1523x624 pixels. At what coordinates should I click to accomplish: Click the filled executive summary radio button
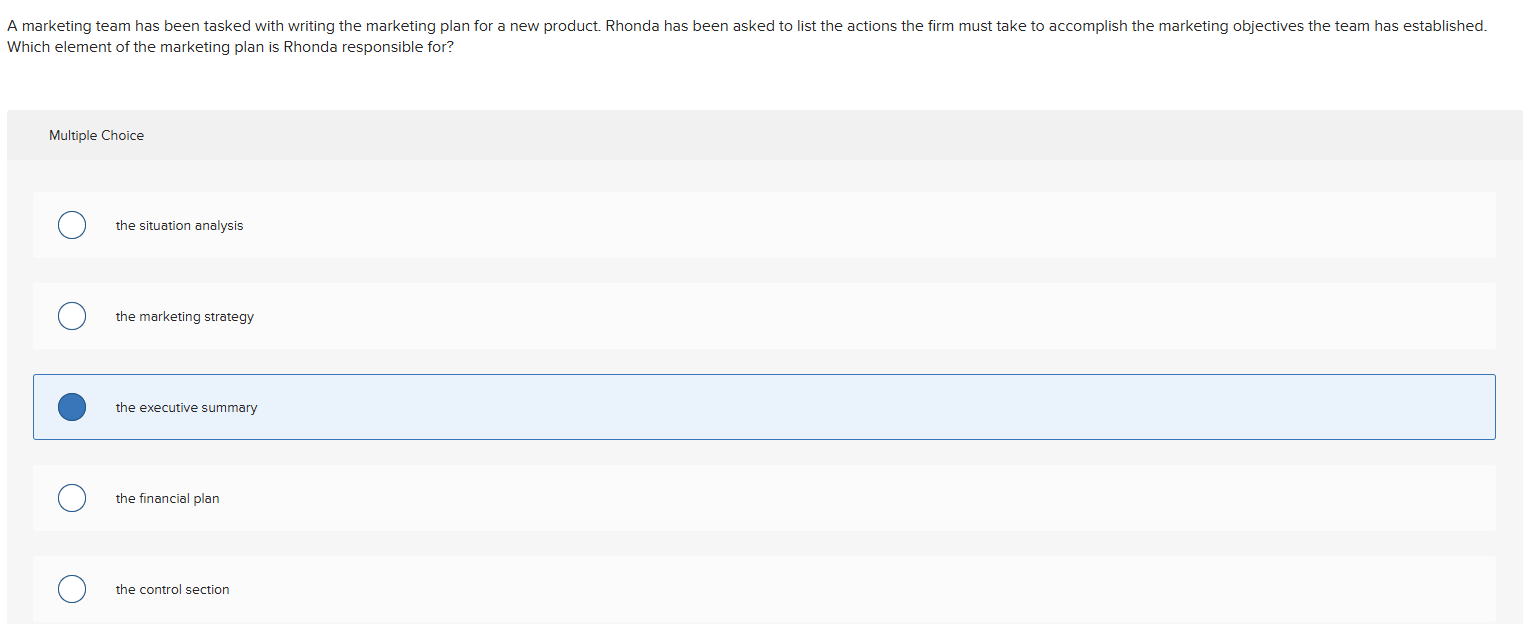tap(71, 407)
